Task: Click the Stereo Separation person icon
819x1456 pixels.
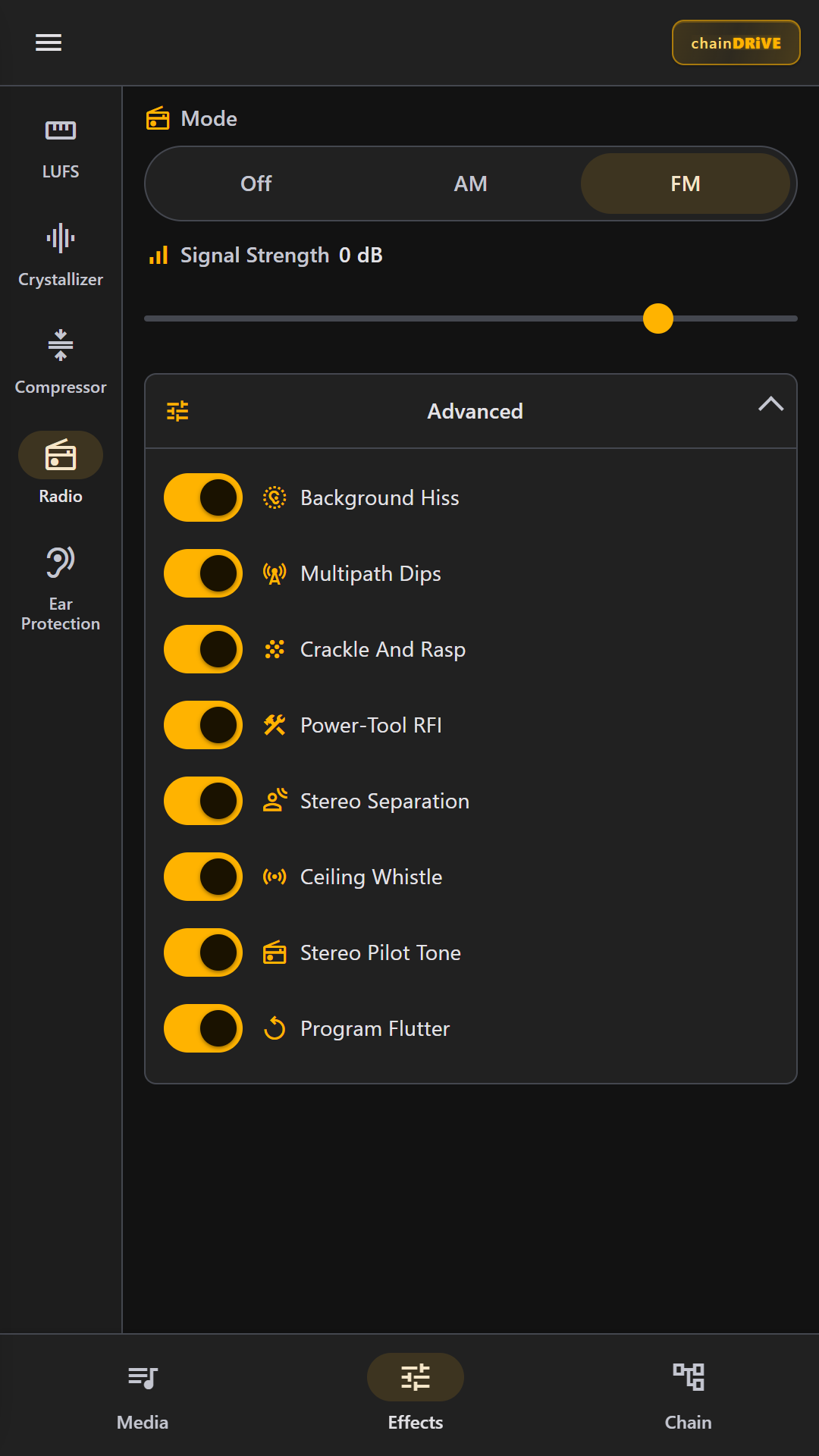Action: click(x=275, y=801)
